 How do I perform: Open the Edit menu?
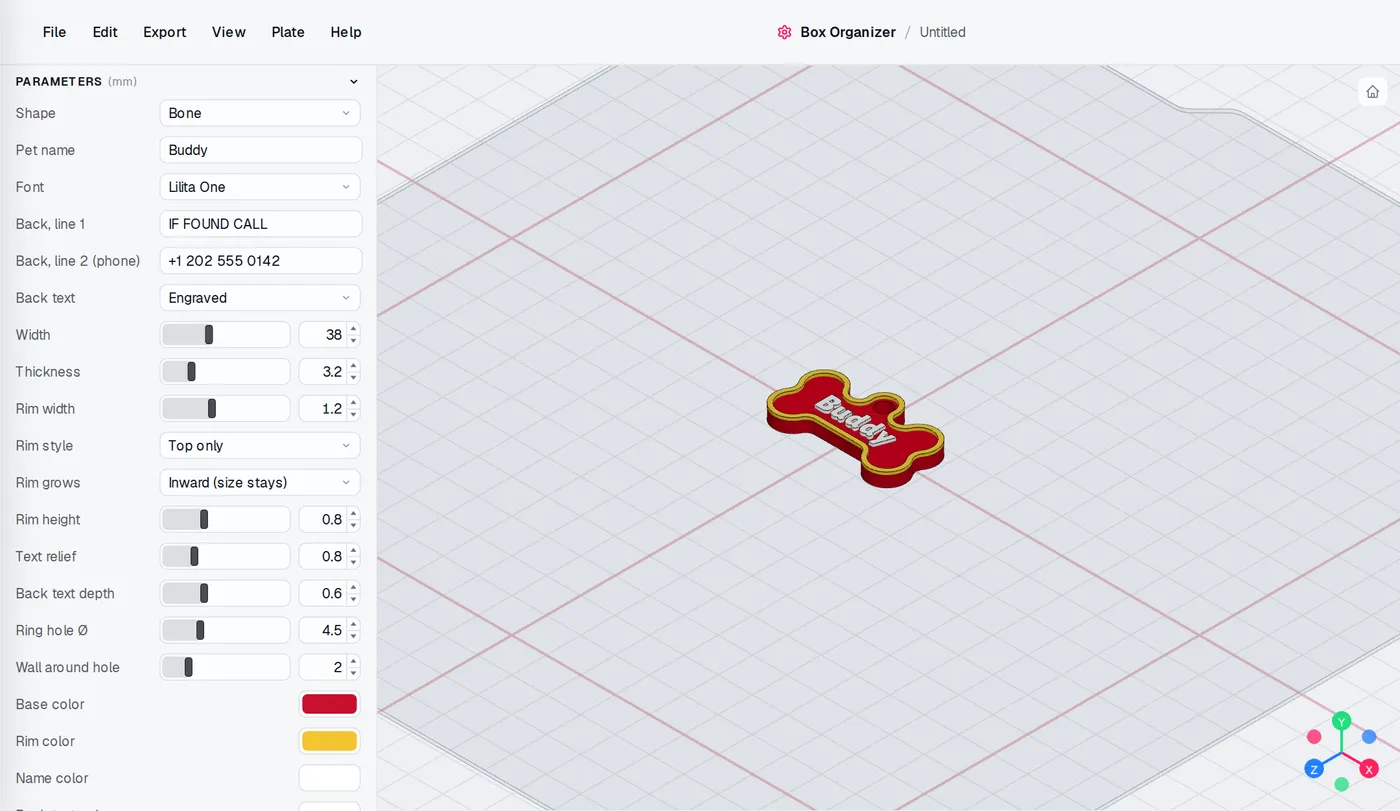tap(105, 32)
